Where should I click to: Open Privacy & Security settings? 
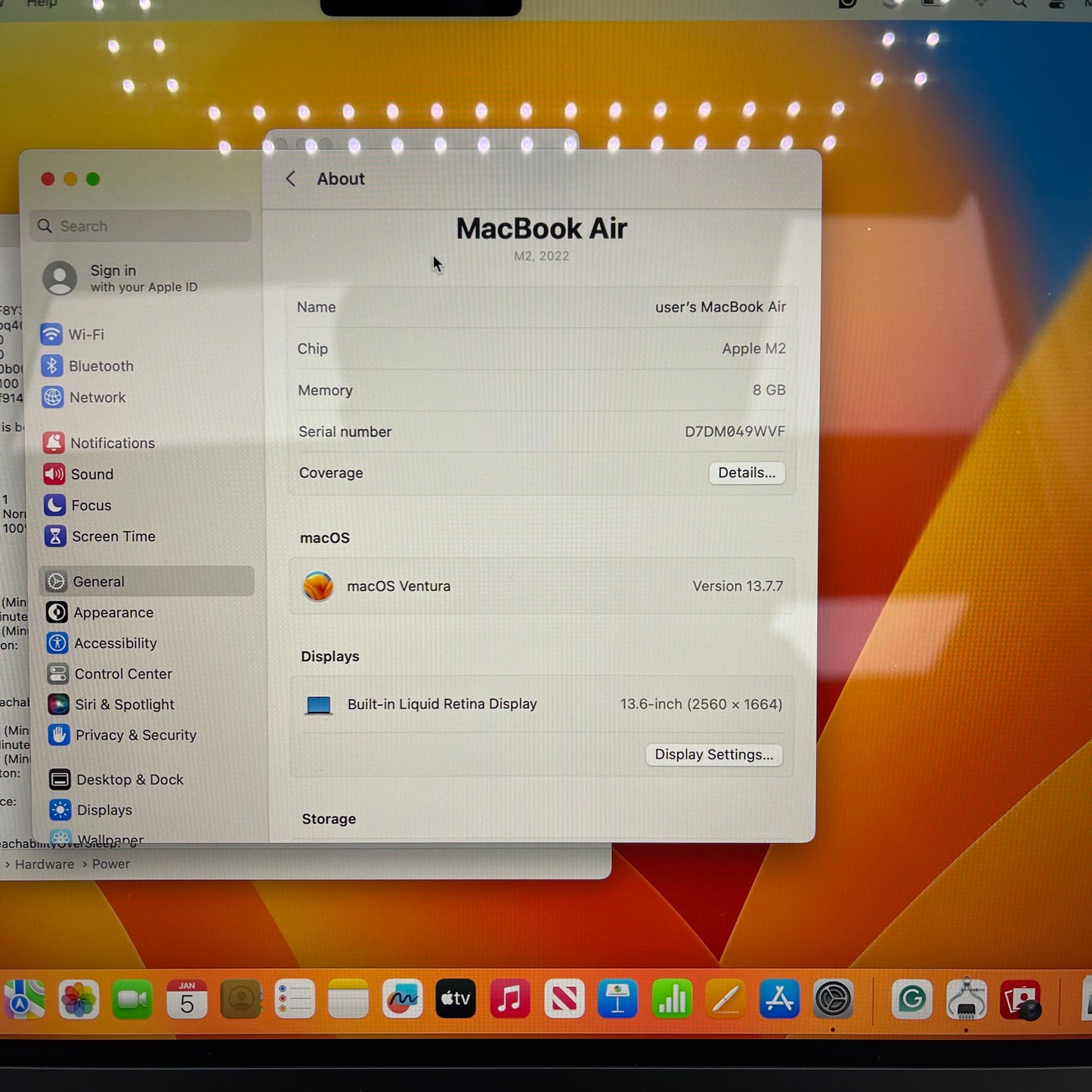[136, 735]
